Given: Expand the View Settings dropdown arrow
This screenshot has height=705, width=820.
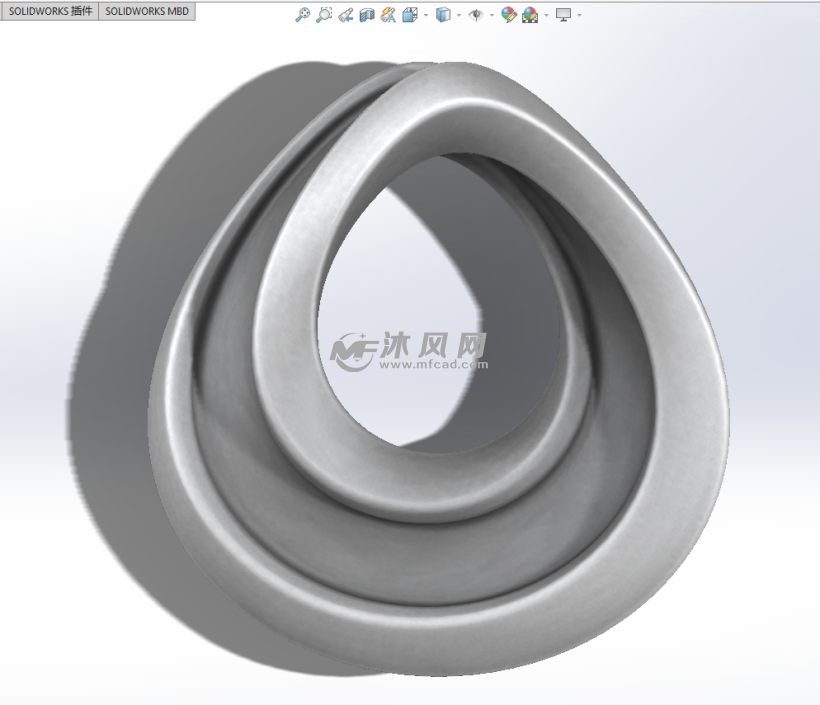Looking at the screenshot, I should [579, 15].
